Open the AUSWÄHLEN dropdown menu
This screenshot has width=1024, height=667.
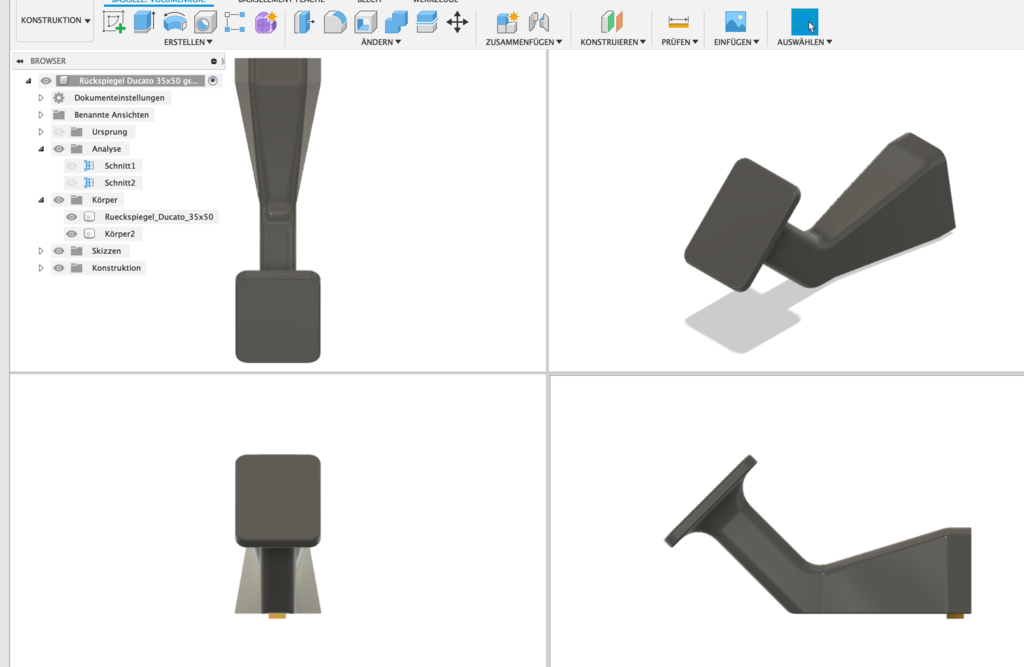(805, 42)
